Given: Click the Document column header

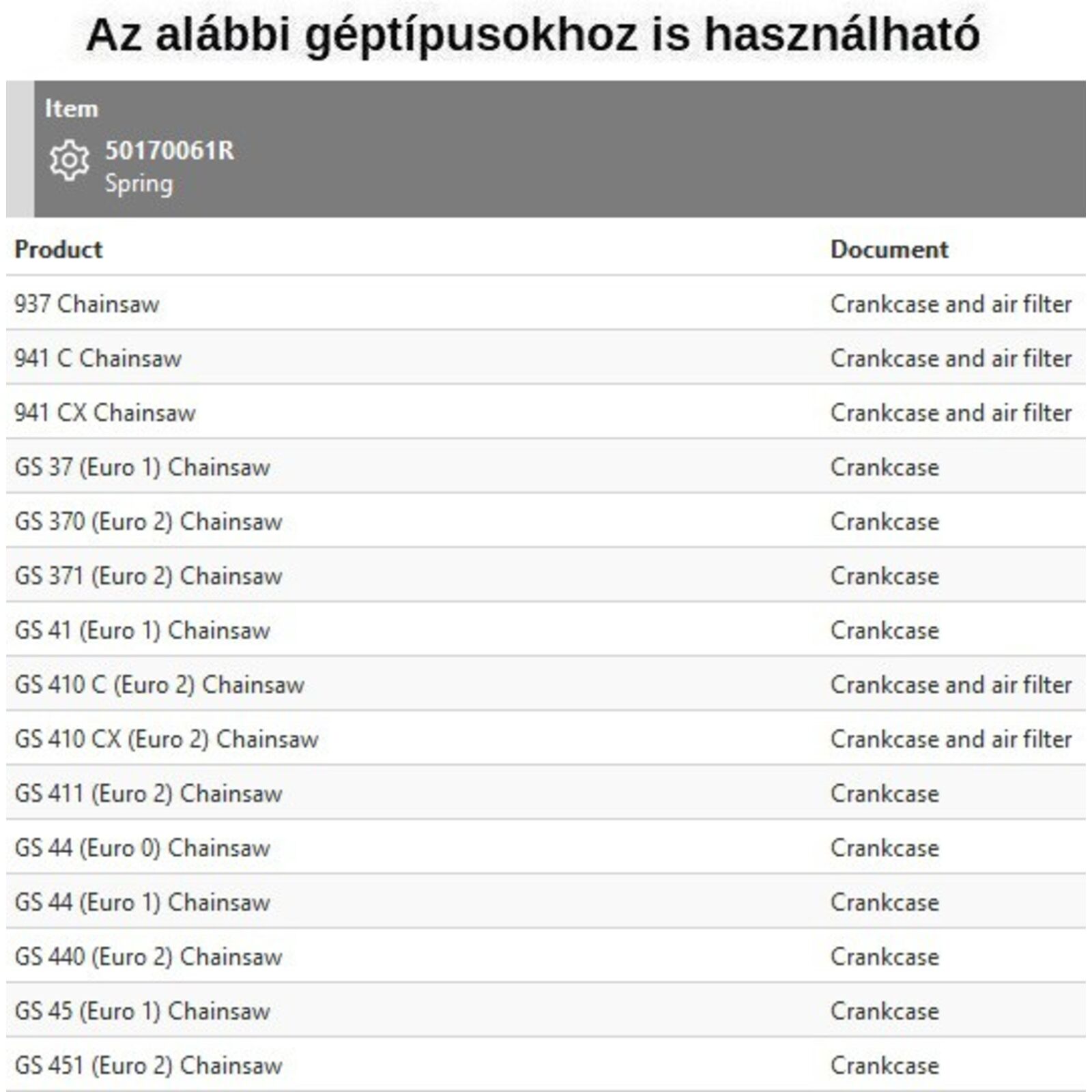Looking at the screenshot, I should point(889,250).
